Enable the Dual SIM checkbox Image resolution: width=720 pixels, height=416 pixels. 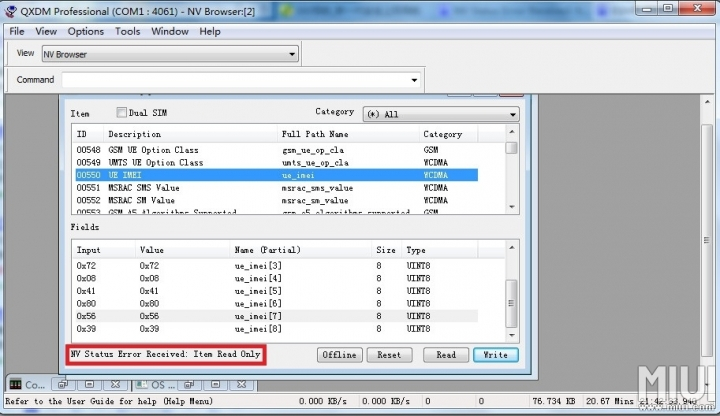click(x=122, y=113)
